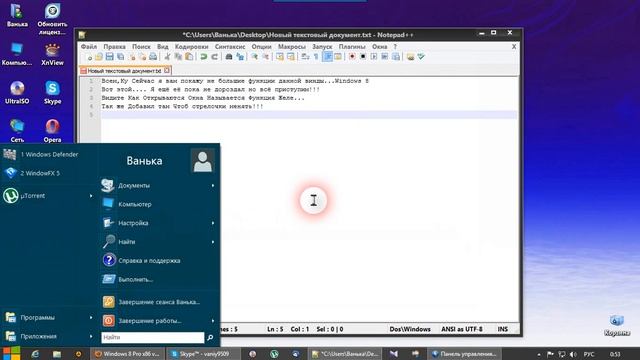Zoom out using the magnifier toolbar icon
This screenshot has width=640, height=360.
pos(265,57)
